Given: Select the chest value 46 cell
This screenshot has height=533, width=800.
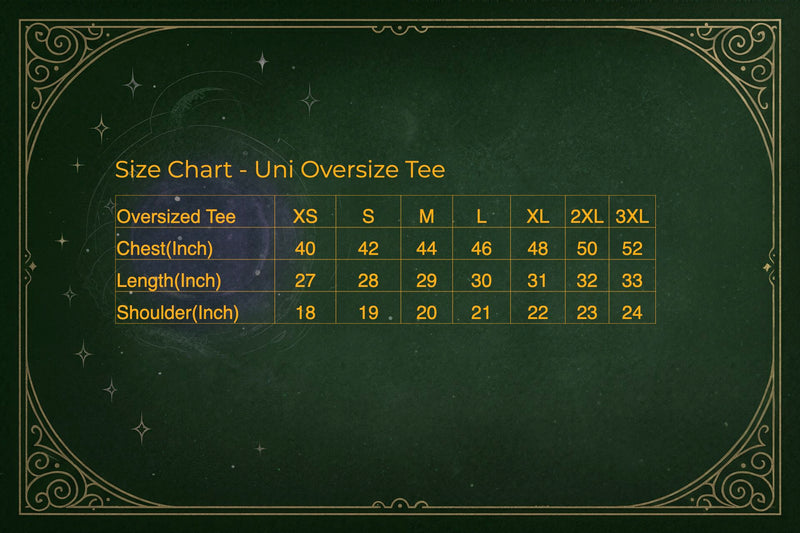Looking at the screenshot, I should tap(481, 248).
